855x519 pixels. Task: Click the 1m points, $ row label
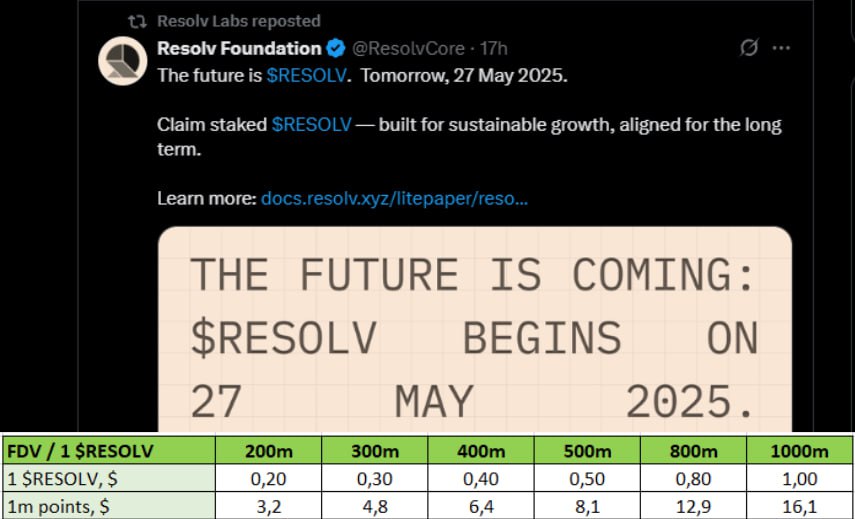click(109, 506)
